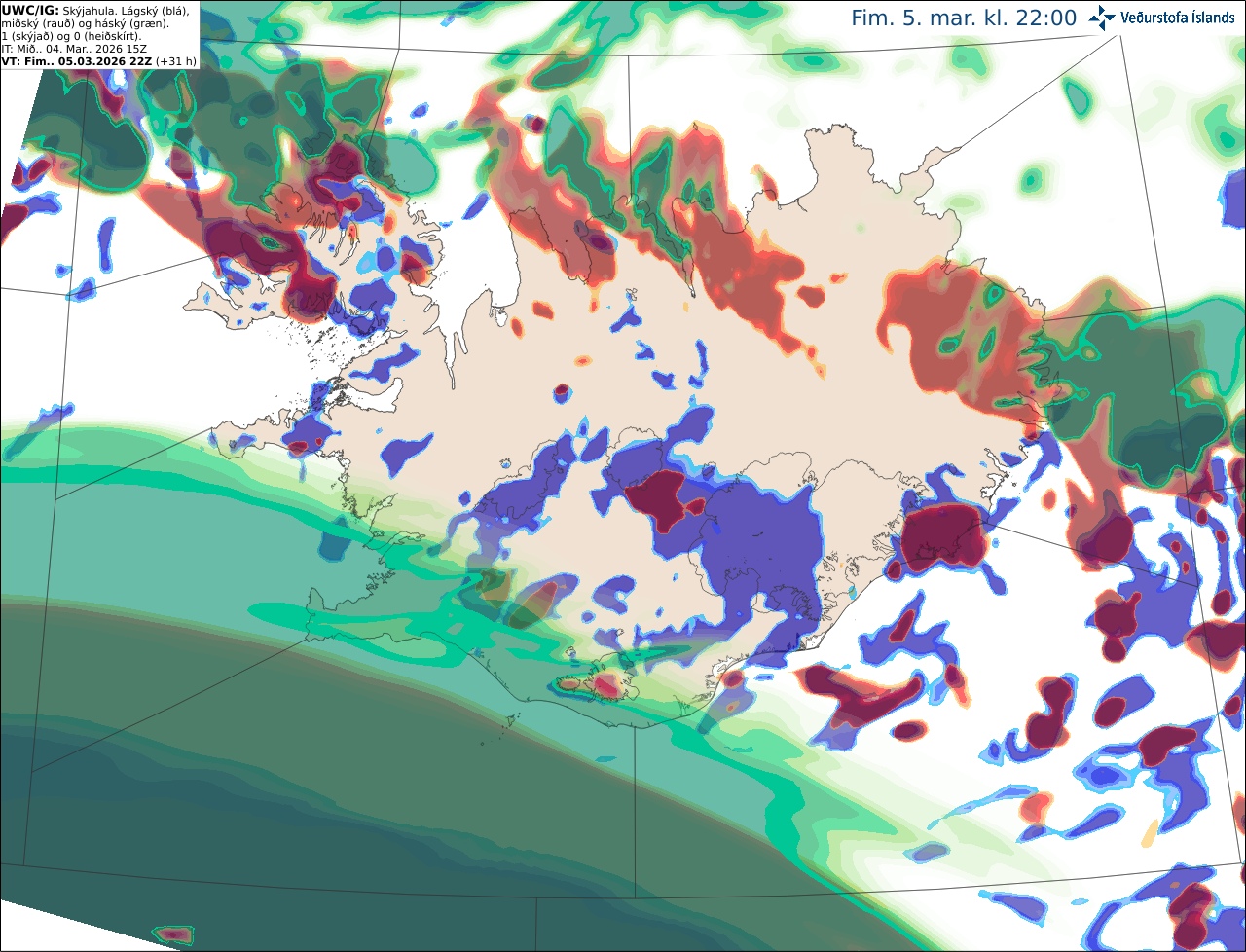Viewport: 1246px width, 952px height.
Task: Click the 'miðský (rauð) og háský (græn)' line
Action: click(x=86, y=23)
